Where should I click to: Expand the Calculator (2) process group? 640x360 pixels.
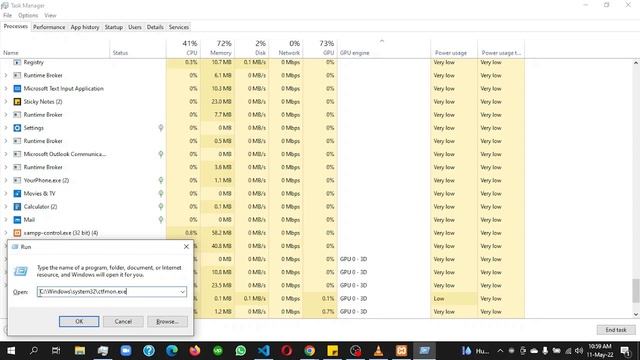coord(6,207)
